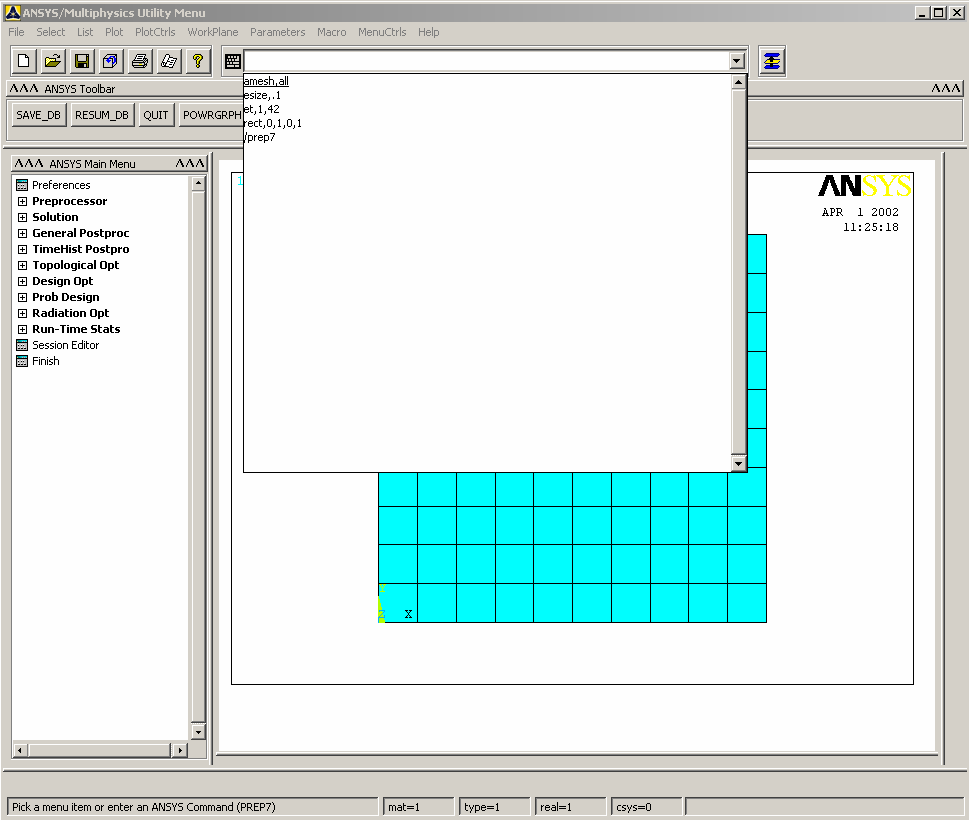Click command history scrollbar up arrow
Screen dimensions: 969x820
738,82
